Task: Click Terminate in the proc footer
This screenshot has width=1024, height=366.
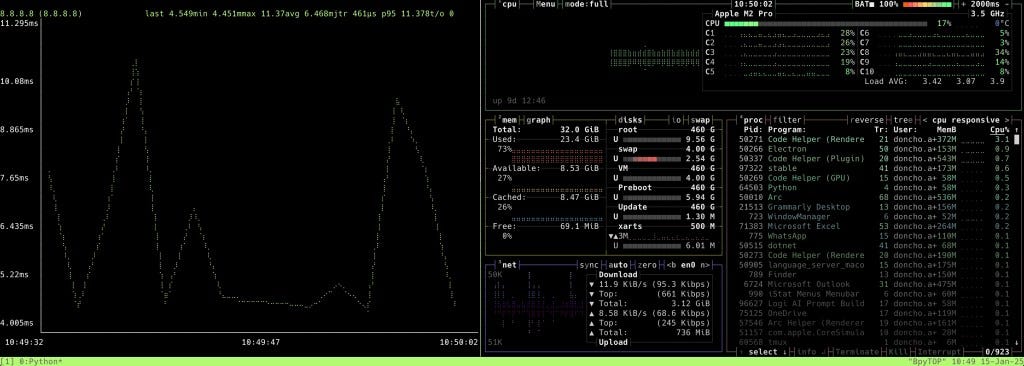Action: 856,352
